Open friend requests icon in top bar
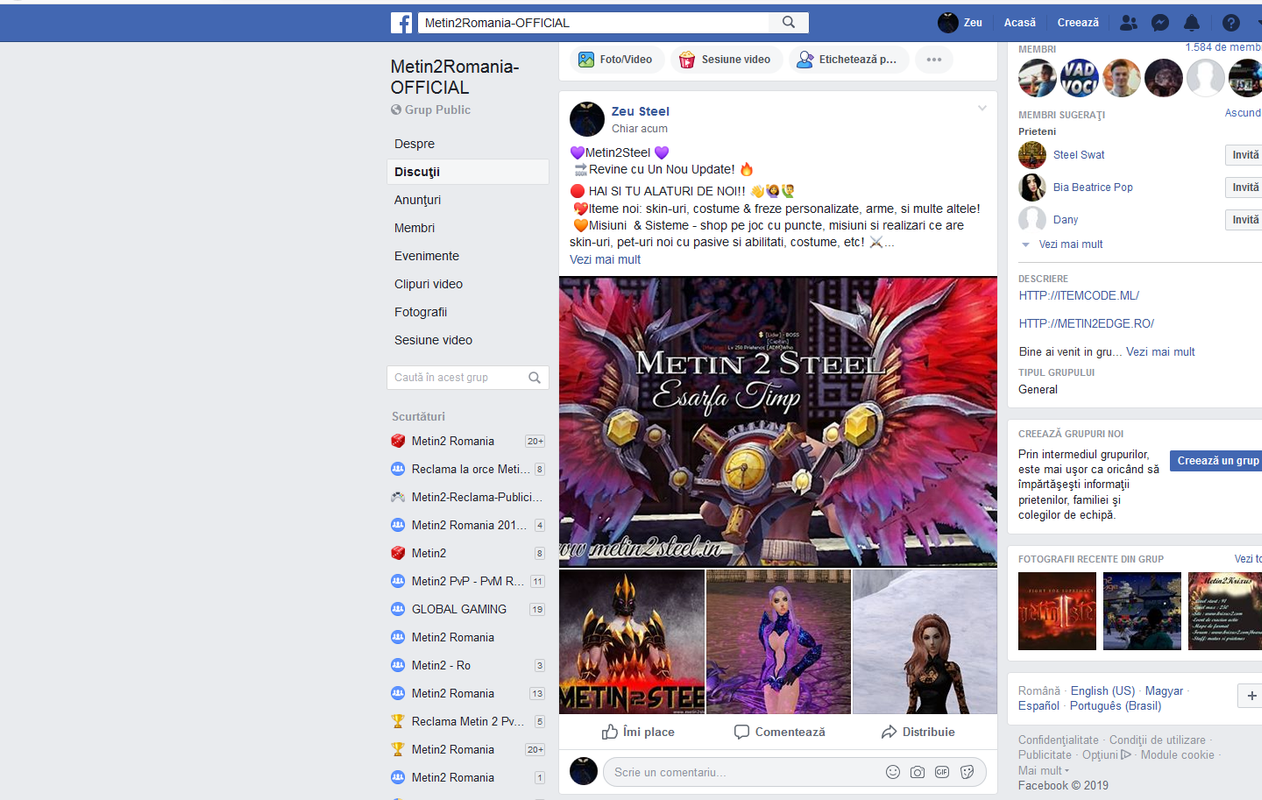Viewport: 1262px width, 800px height. [x=1129, y=22]
